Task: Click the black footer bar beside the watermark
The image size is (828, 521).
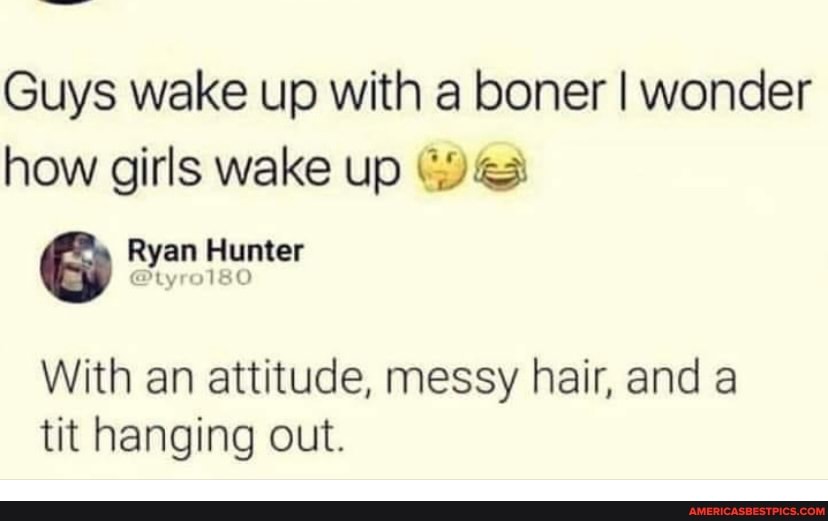Action: click(343, 511)
